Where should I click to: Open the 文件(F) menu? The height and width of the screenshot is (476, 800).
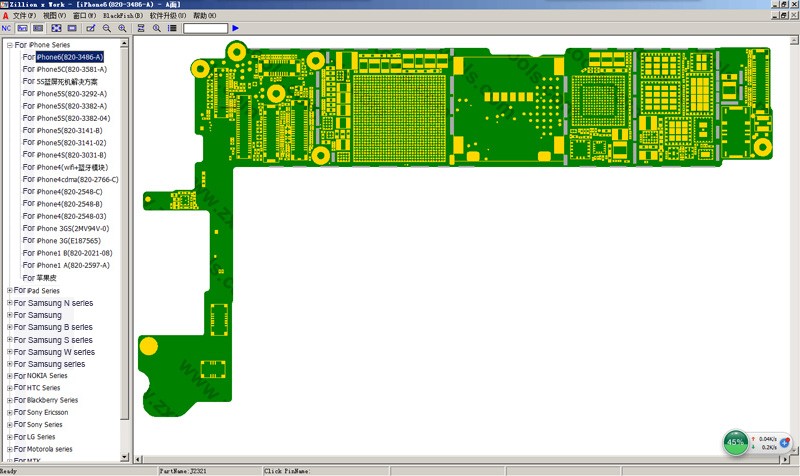[25, 16]
